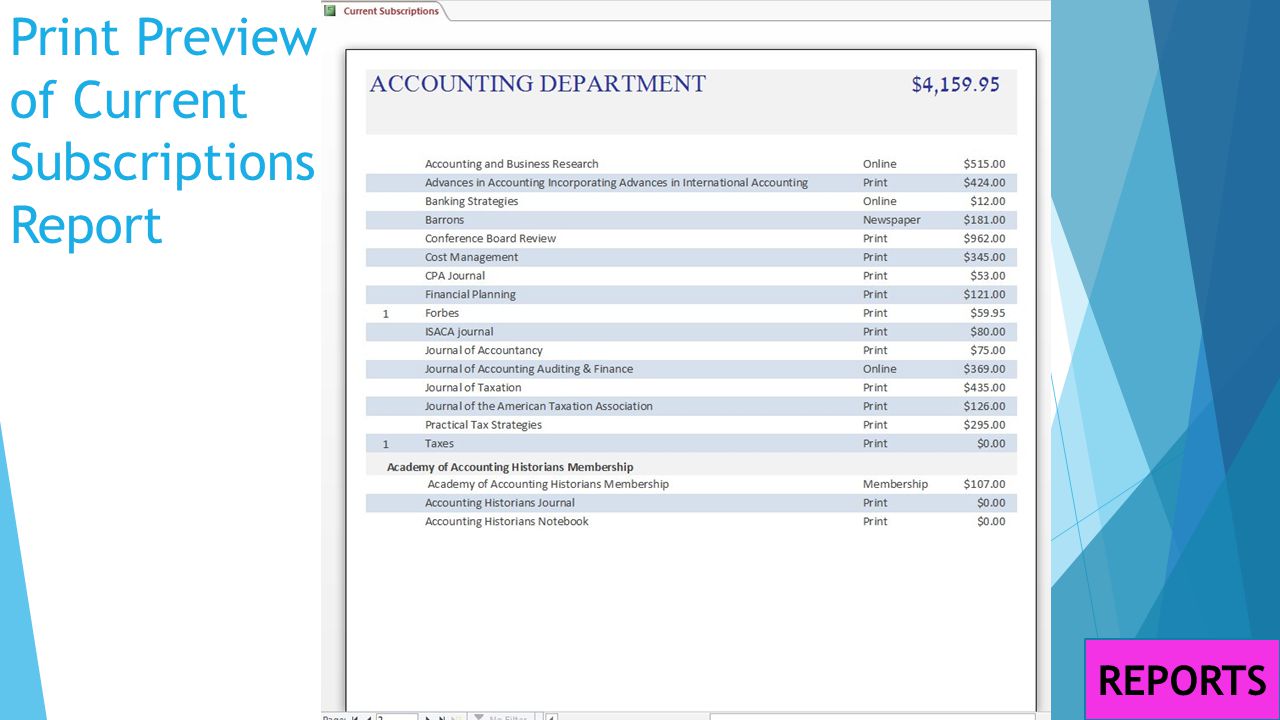Click the $424.00 price
The height and width of the screenshot is (720, 1280).
pos(984,183)
